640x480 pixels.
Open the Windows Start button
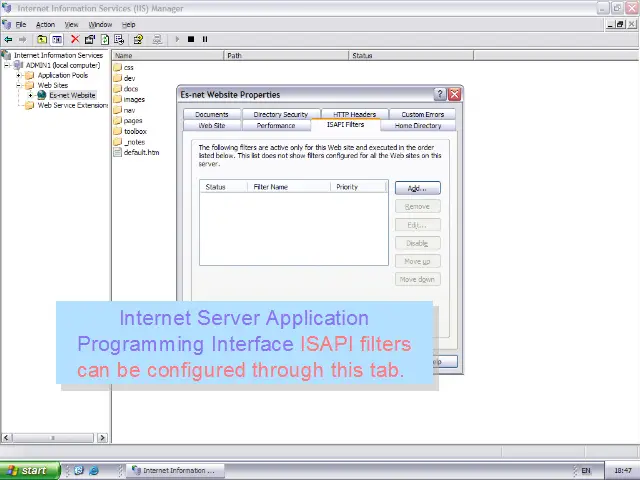tap(30, 471)
